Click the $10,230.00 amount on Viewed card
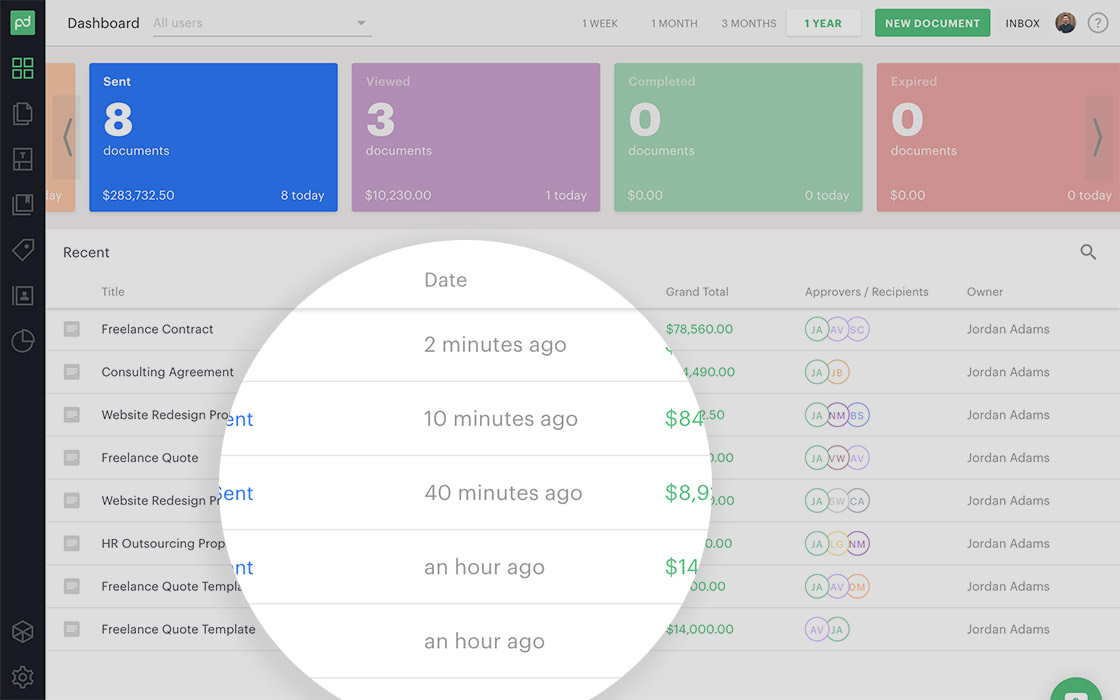The image size is (1120, 700). (x=398, y=195)
